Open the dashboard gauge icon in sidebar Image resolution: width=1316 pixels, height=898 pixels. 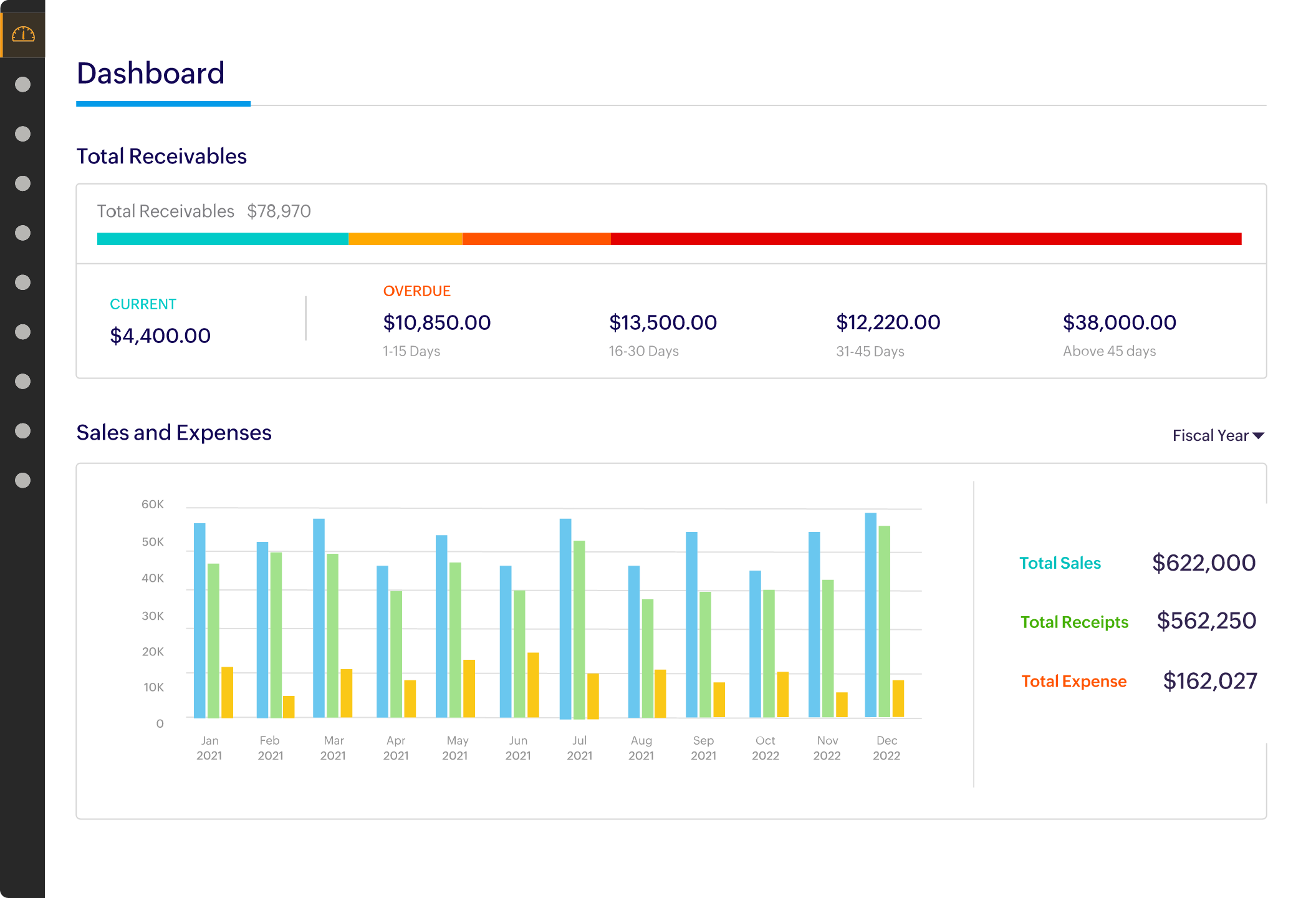(x=23, y=34)
